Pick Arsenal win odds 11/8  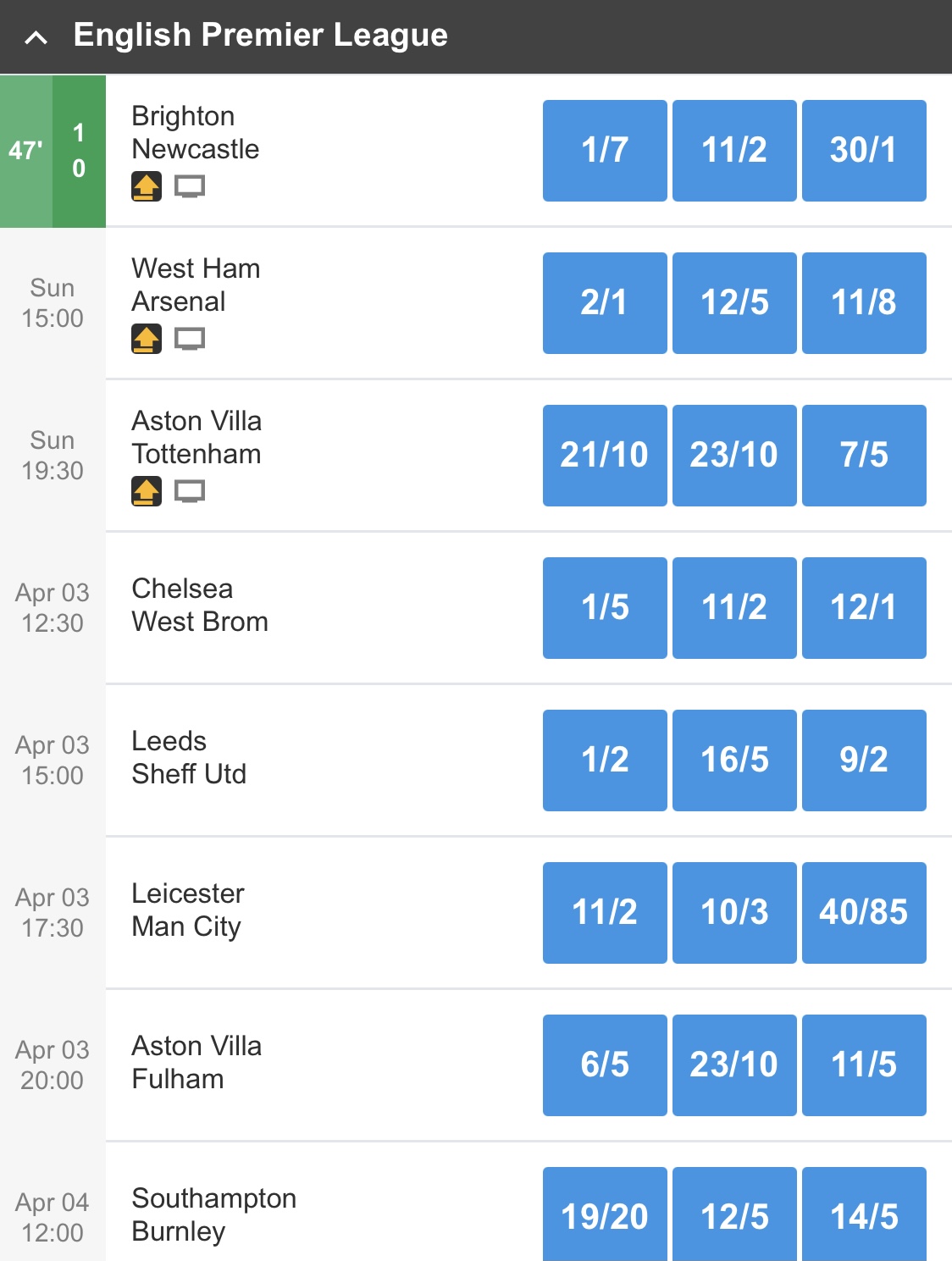[864, 303]
